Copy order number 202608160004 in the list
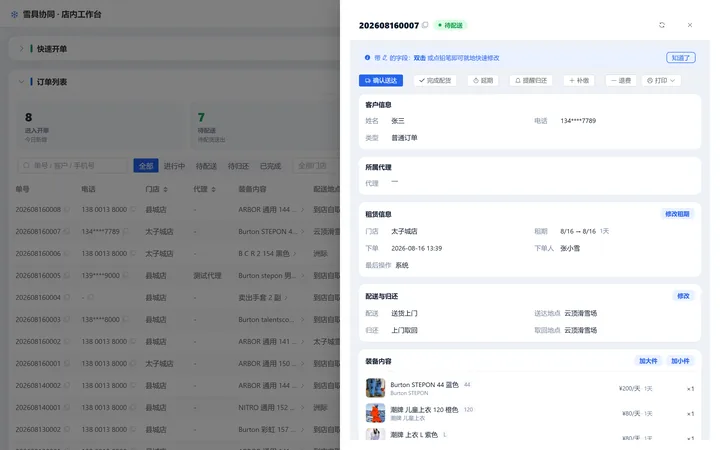 pyautogui.click(x=67, y=298)
